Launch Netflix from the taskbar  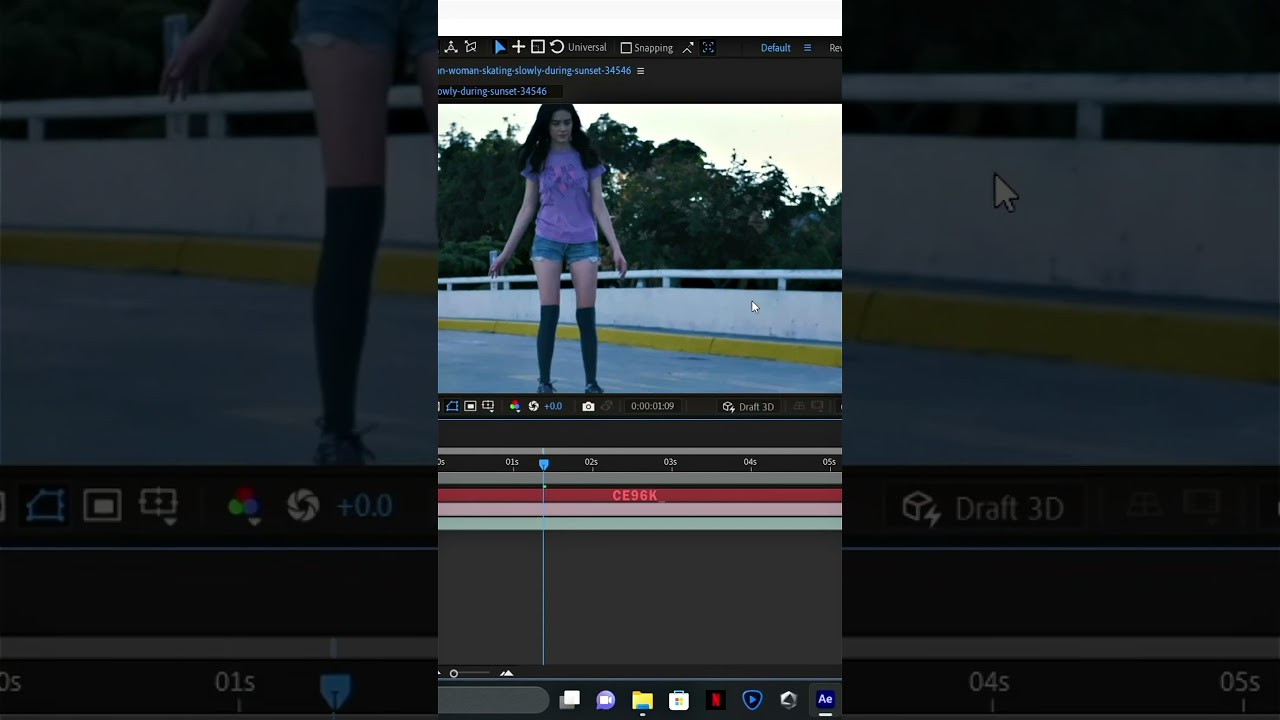click(716, 700)
